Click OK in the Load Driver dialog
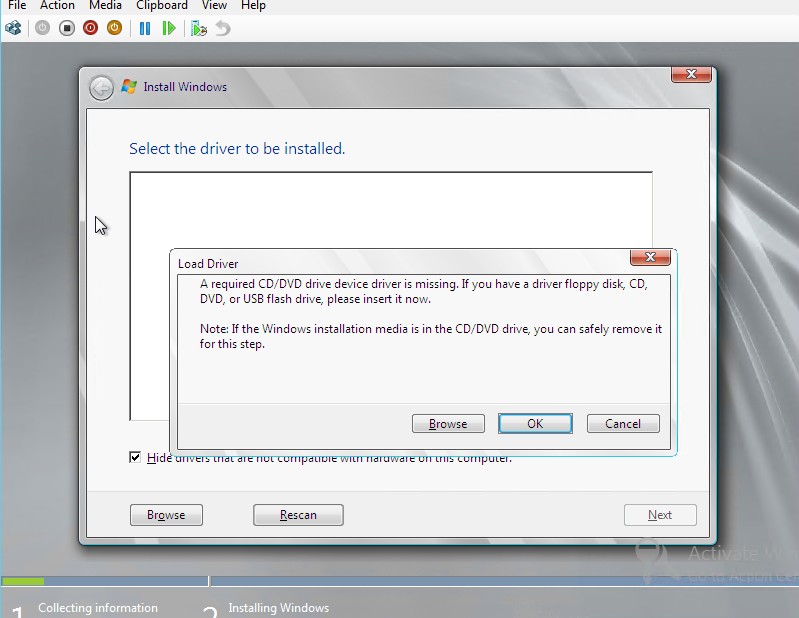This screenshot has height=618, width=799. (535, 423)
